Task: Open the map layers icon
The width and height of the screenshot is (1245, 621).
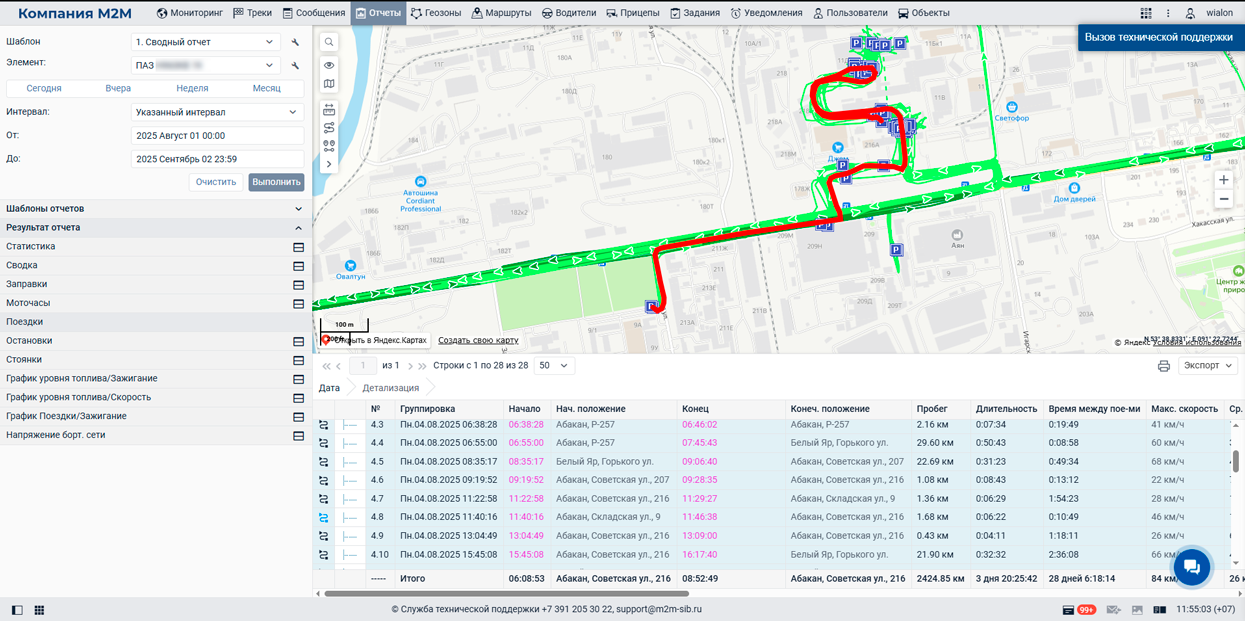Action: pos(329,84)
